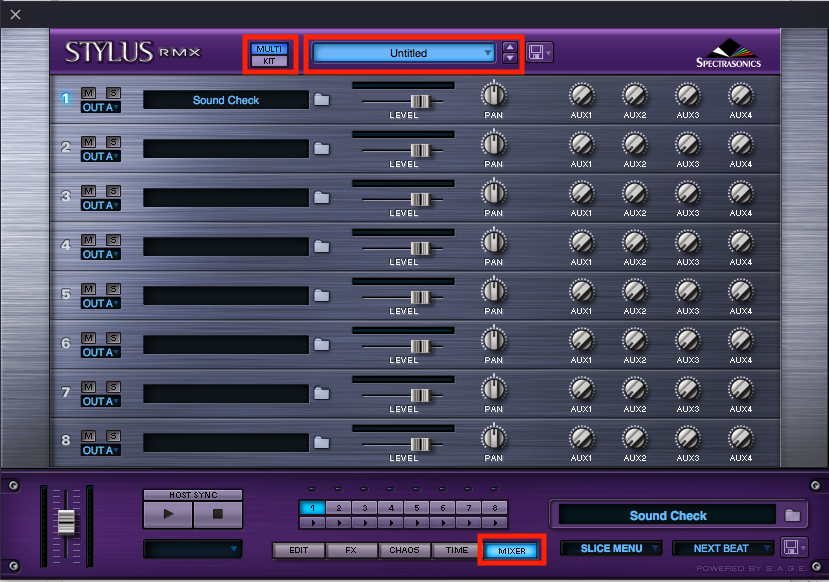Open the folder browser for part 2

(321, 149)
